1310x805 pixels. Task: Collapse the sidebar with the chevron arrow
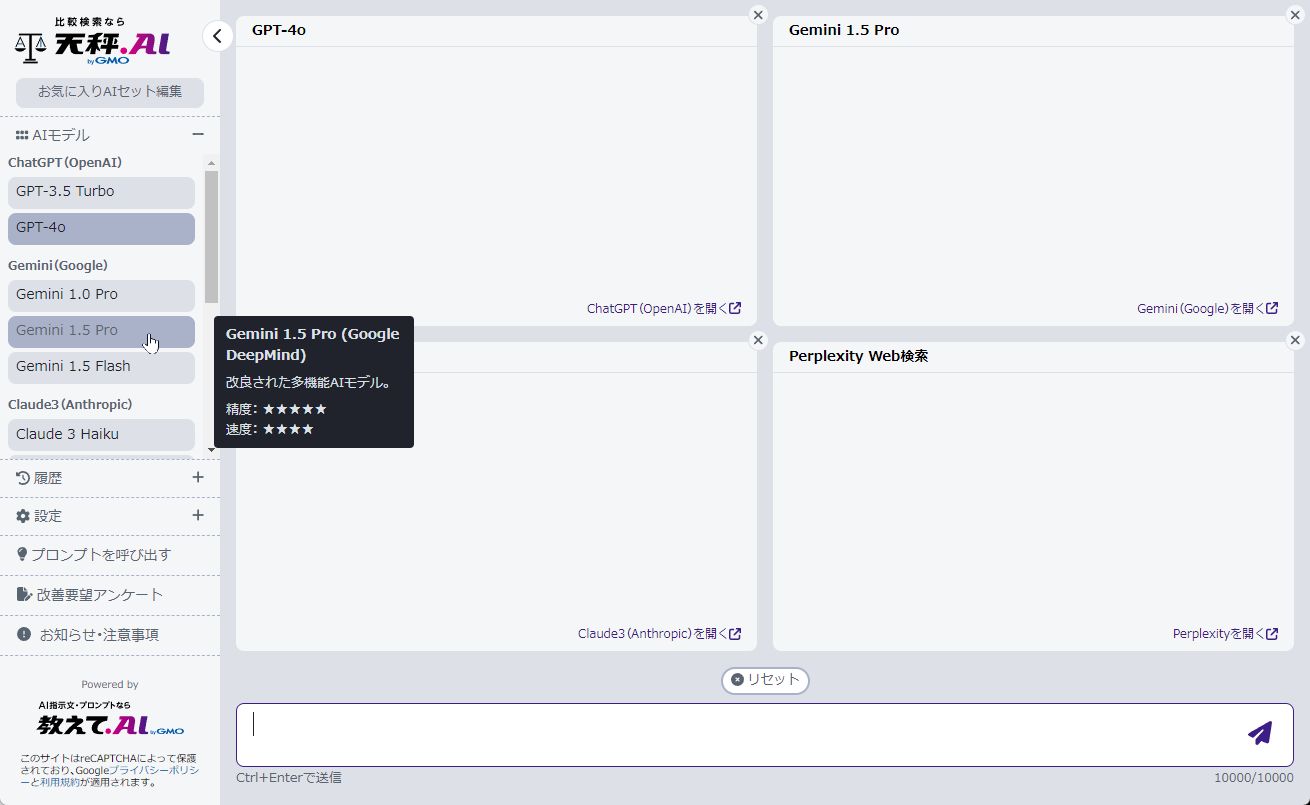coord(218,36)
